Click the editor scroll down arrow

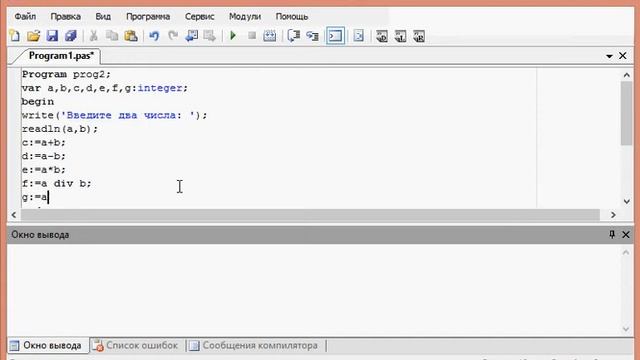(627, 201)
